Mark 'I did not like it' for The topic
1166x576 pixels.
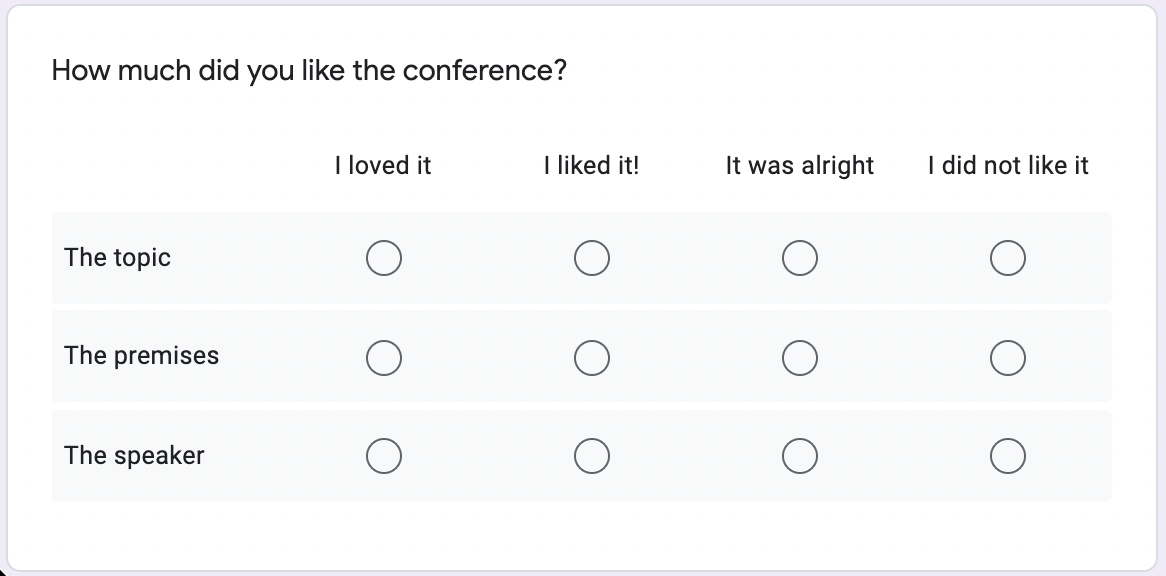click(1008, 258)
